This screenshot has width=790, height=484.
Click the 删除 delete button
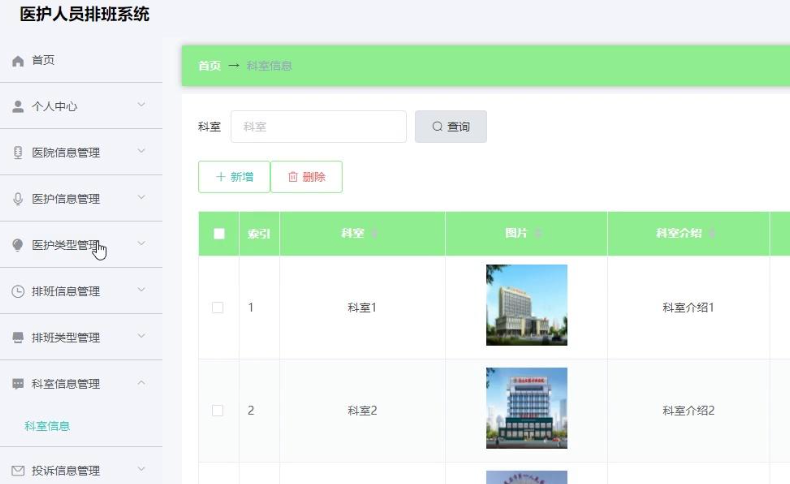[x=306, y=177]
